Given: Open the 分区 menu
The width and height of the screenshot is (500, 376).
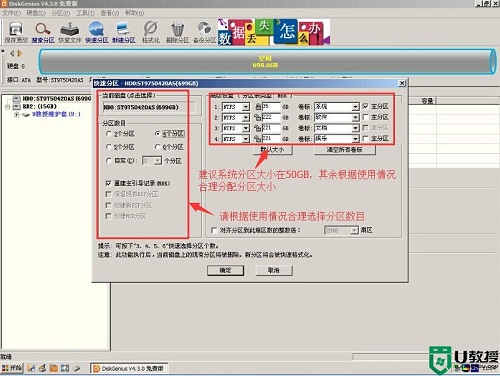Looking at the screenshot, I should [61, 13].
